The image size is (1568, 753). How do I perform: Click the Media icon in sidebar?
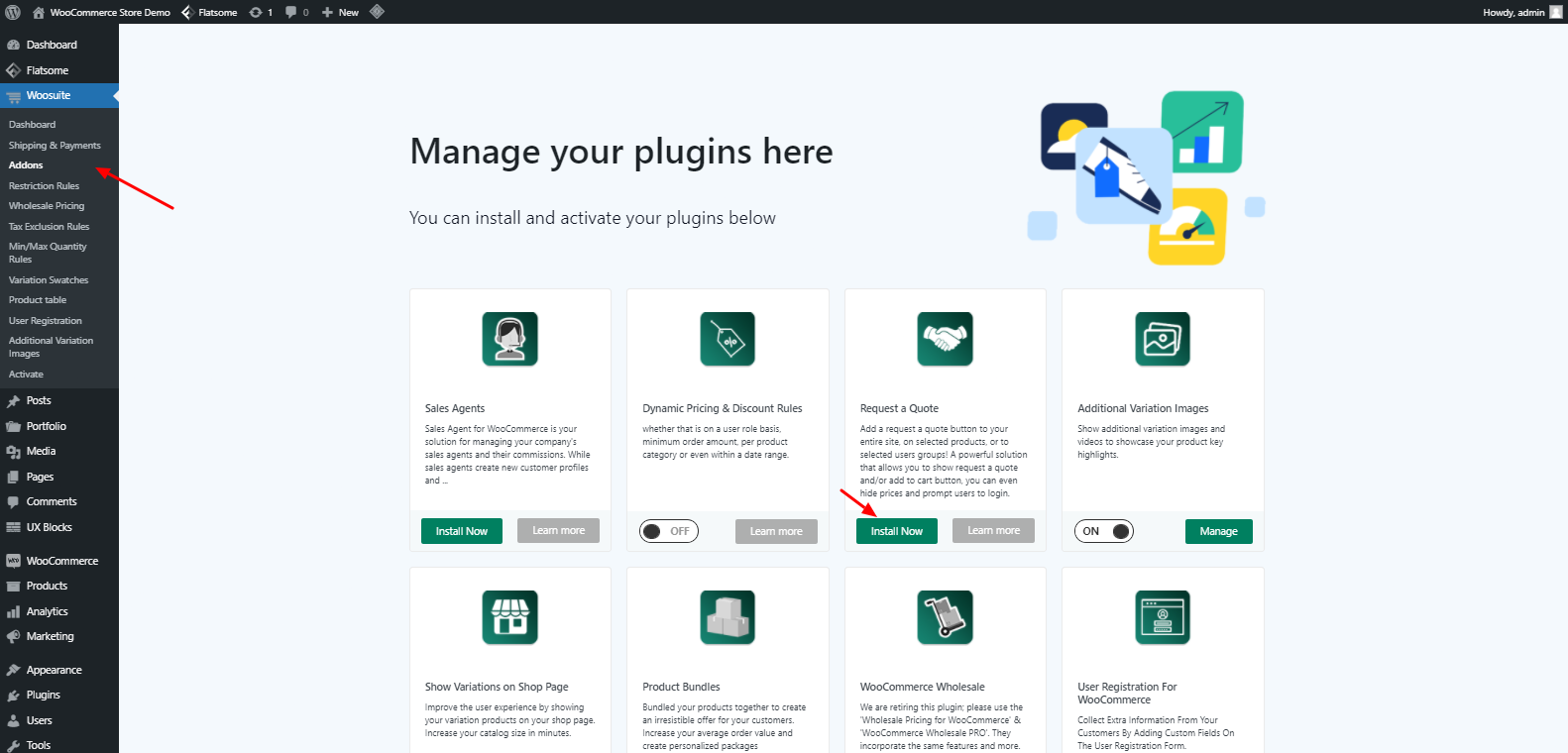coord(13,452)
